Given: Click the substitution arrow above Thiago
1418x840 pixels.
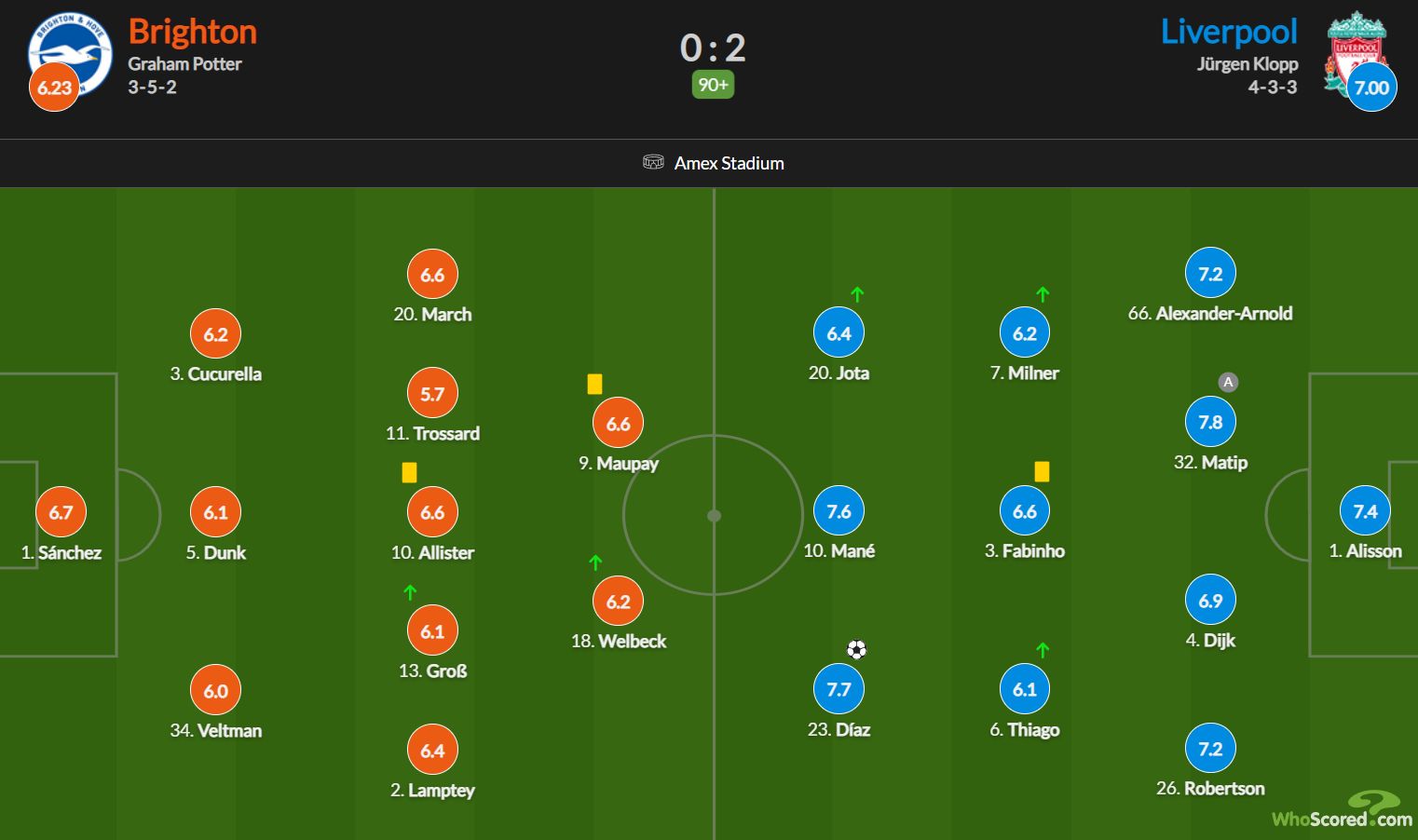Looking at the screenshot, I should tap(1043, 650).
